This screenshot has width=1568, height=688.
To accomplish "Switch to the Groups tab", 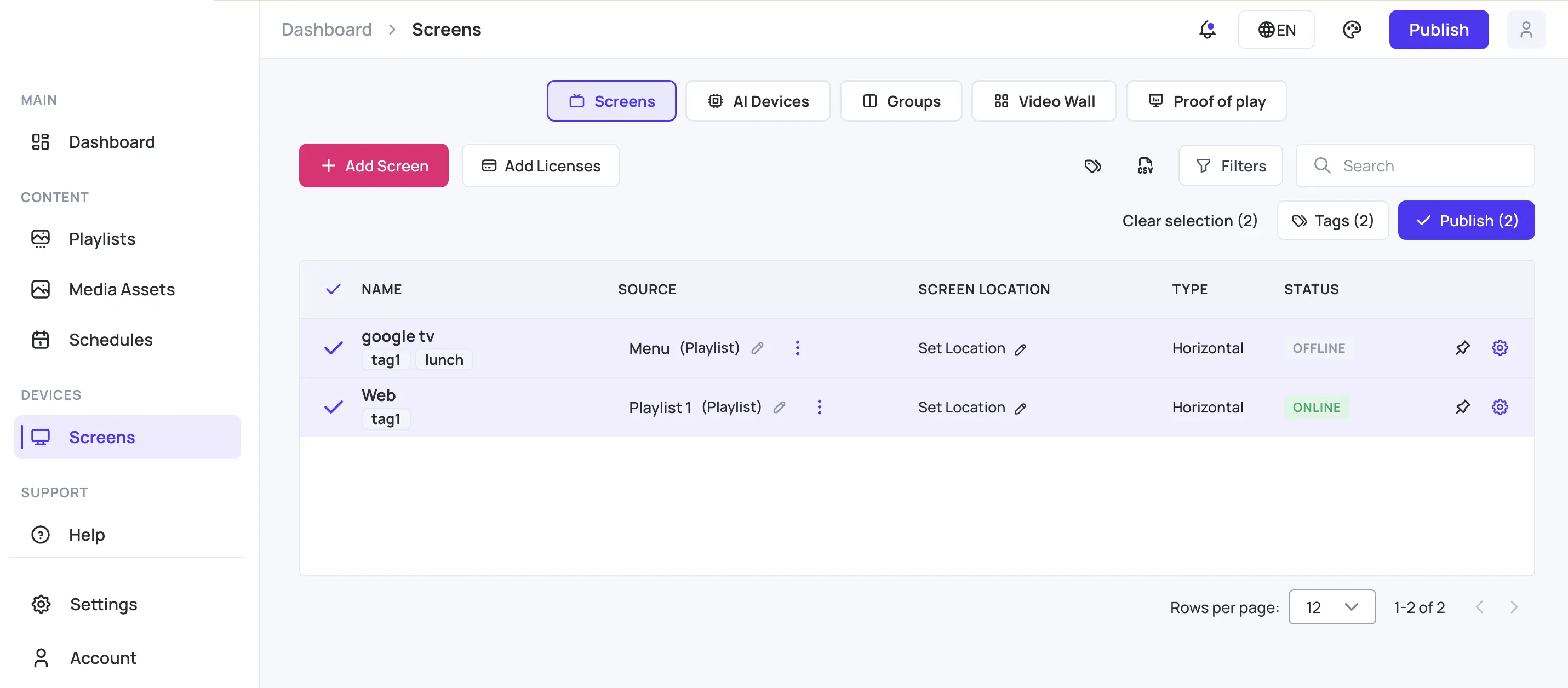I will coord(901,101).
